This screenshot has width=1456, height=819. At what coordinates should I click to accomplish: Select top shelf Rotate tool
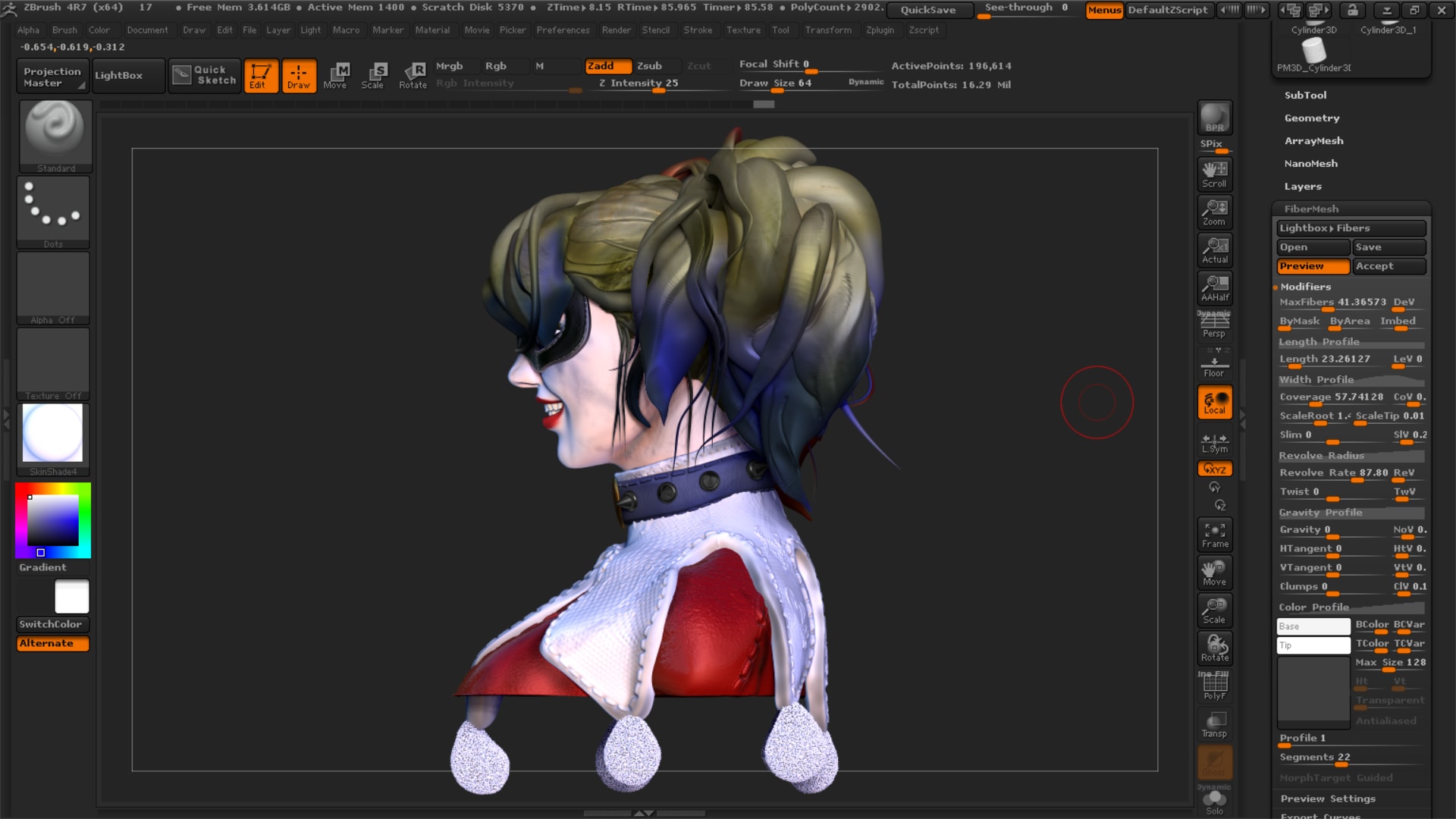413,76
